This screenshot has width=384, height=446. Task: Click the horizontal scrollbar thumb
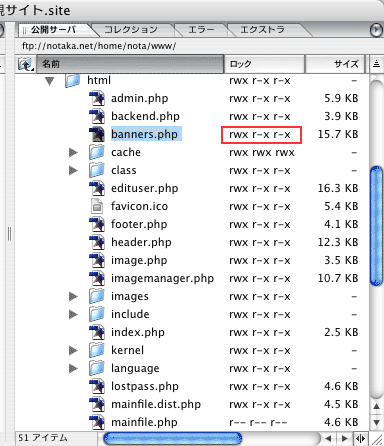coord(173,438)
